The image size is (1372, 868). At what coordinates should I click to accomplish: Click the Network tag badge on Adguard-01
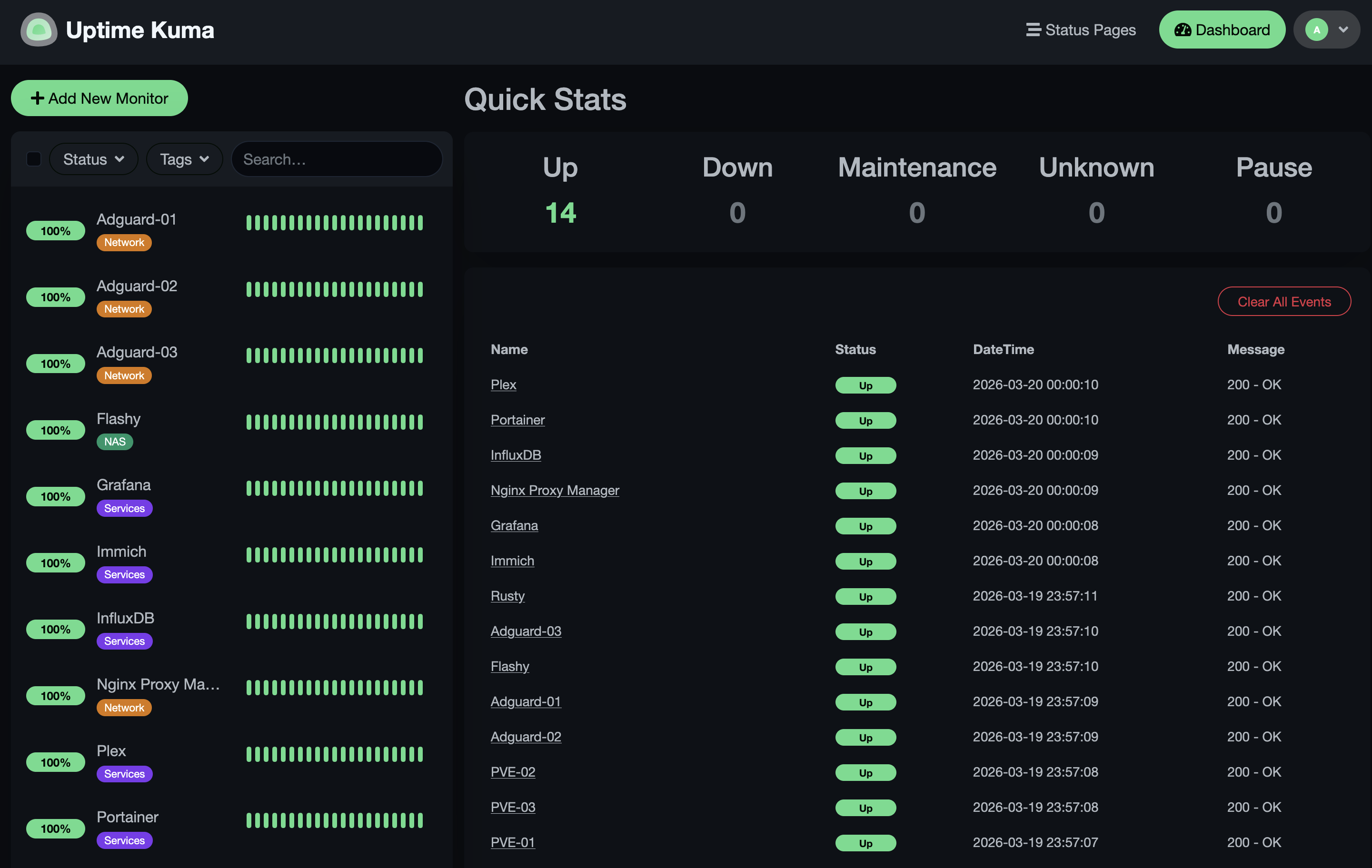[124, 243]
